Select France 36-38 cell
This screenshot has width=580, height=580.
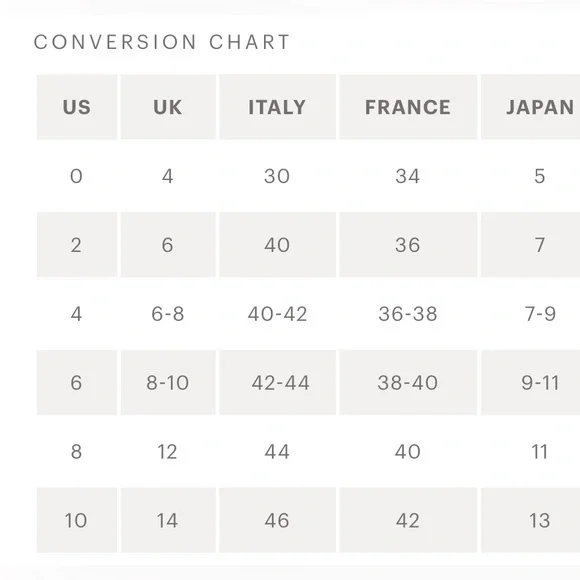pos(408,314)
